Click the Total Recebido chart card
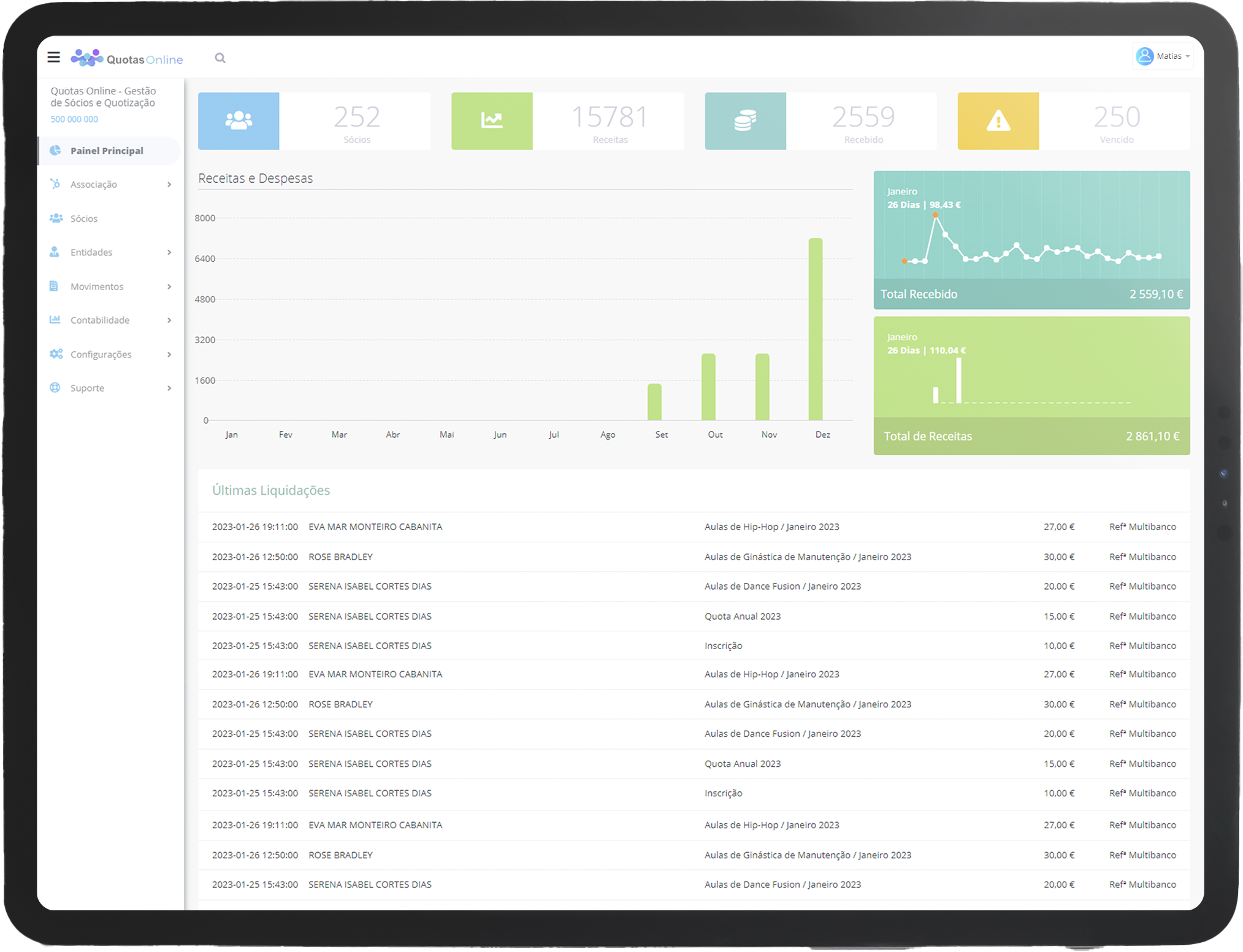Image resolution: width=1243 pixels, height=952 pixels. click(x=1031, y=240)
